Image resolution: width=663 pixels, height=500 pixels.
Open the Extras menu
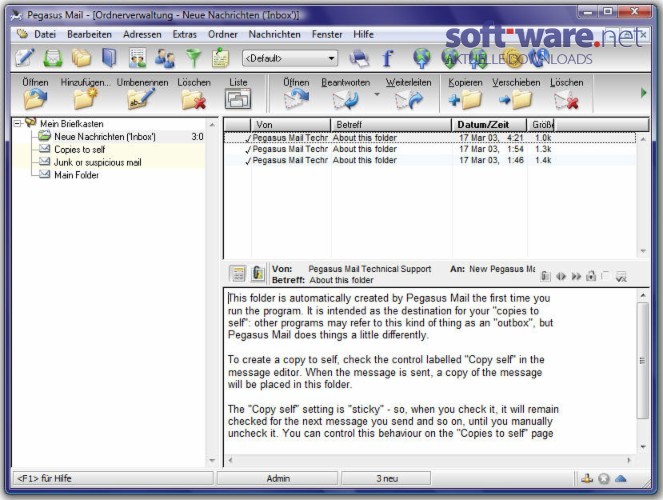point(184,34)
